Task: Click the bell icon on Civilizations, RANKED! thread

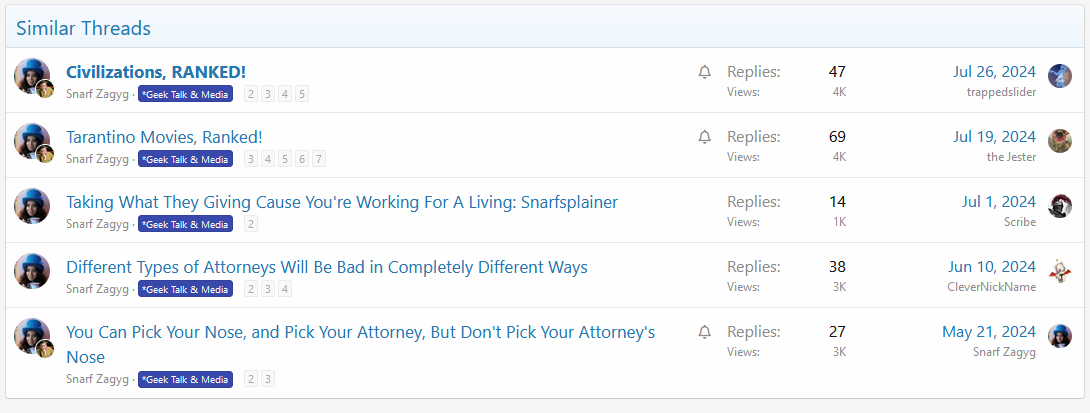Action: pos(704,72)
